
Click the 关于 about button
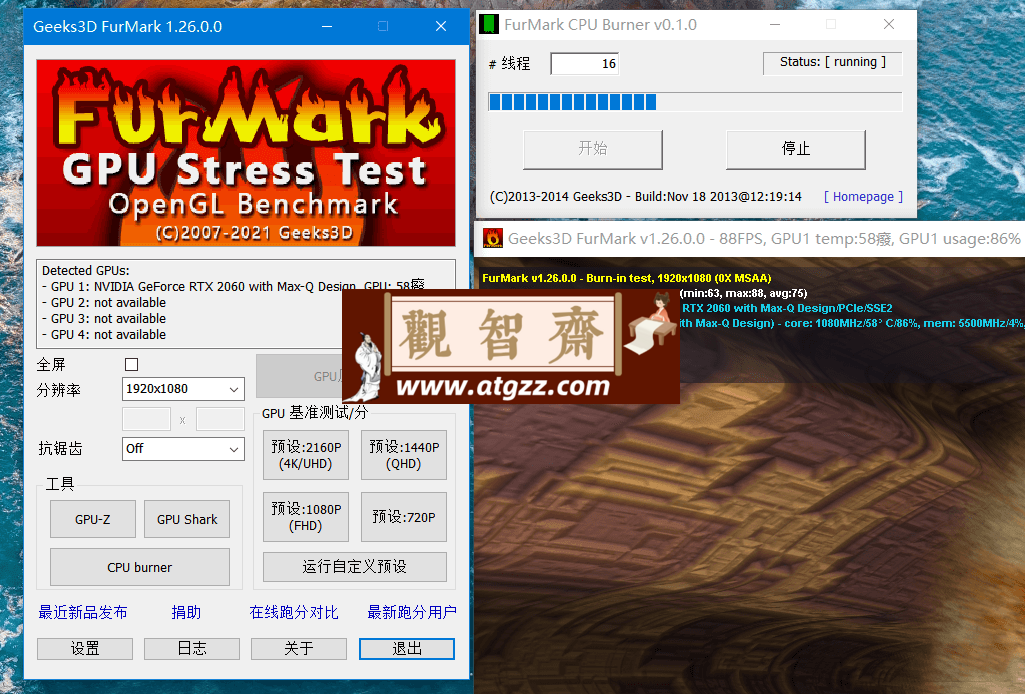tap(299, 649)
